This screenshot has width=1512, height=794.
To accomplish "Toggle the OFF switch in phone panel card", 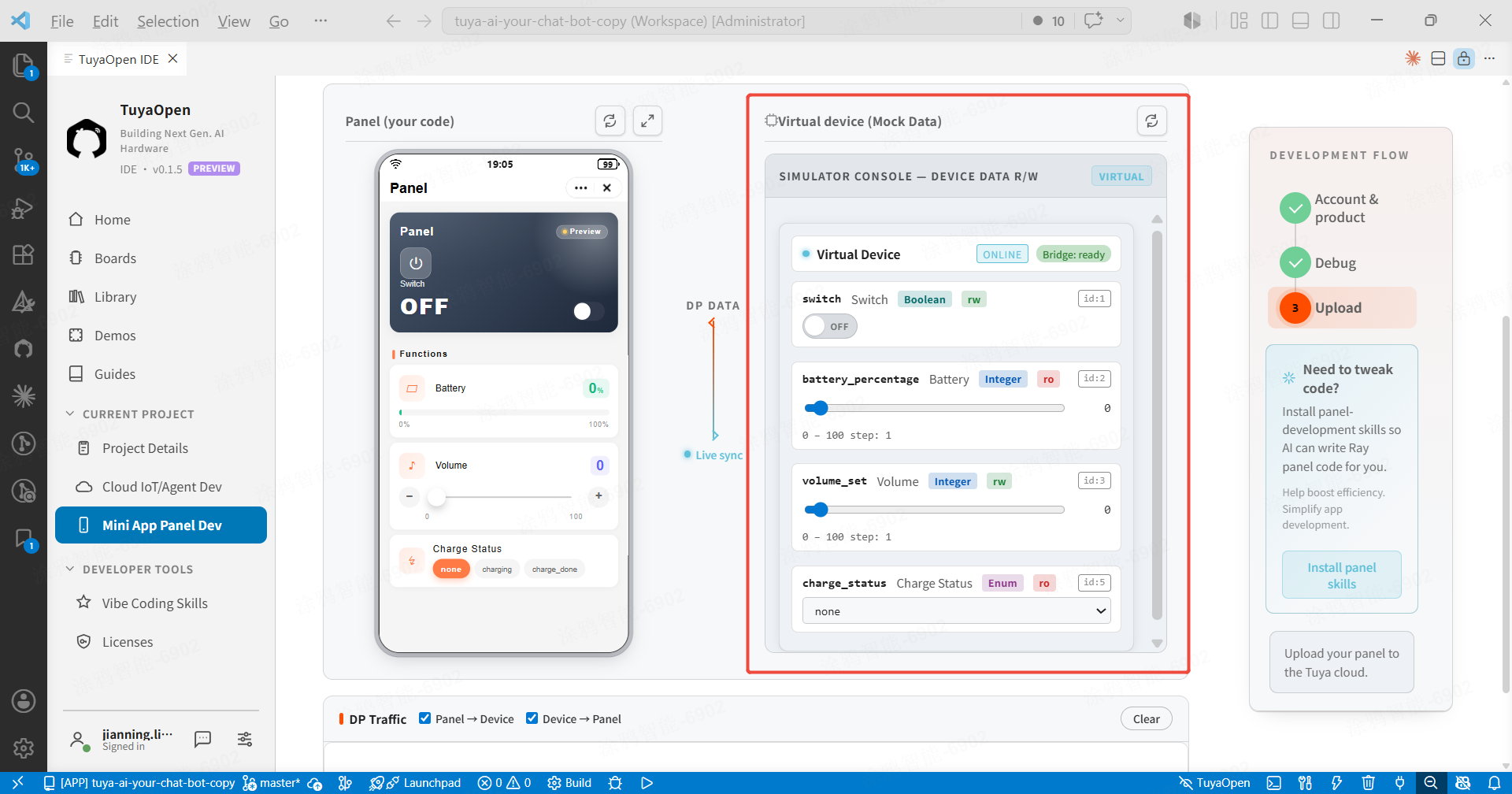I will (x=588, y=311).
